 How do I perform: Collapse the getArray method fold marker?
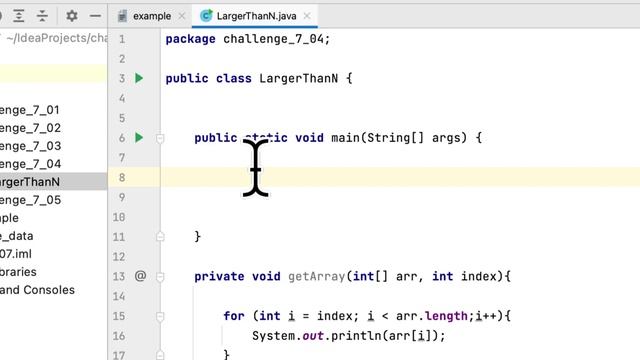(x=160, y=277)
